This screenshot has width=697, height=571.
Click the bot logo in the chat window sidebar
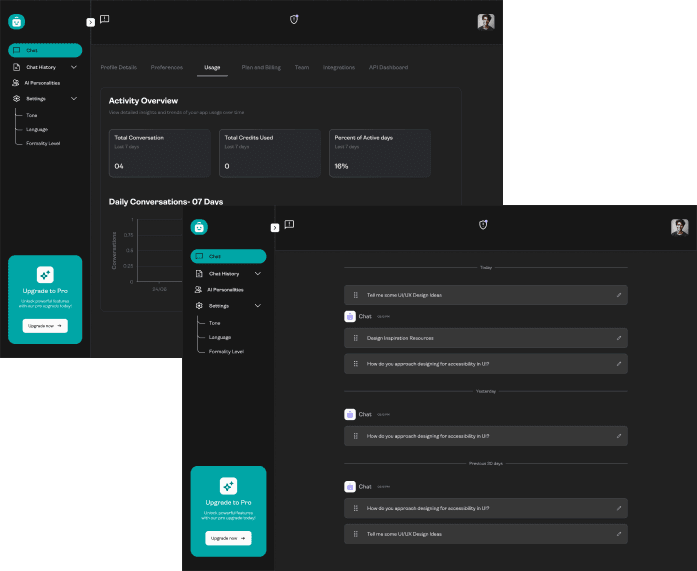pyautogui.click(x=199, y=227)
